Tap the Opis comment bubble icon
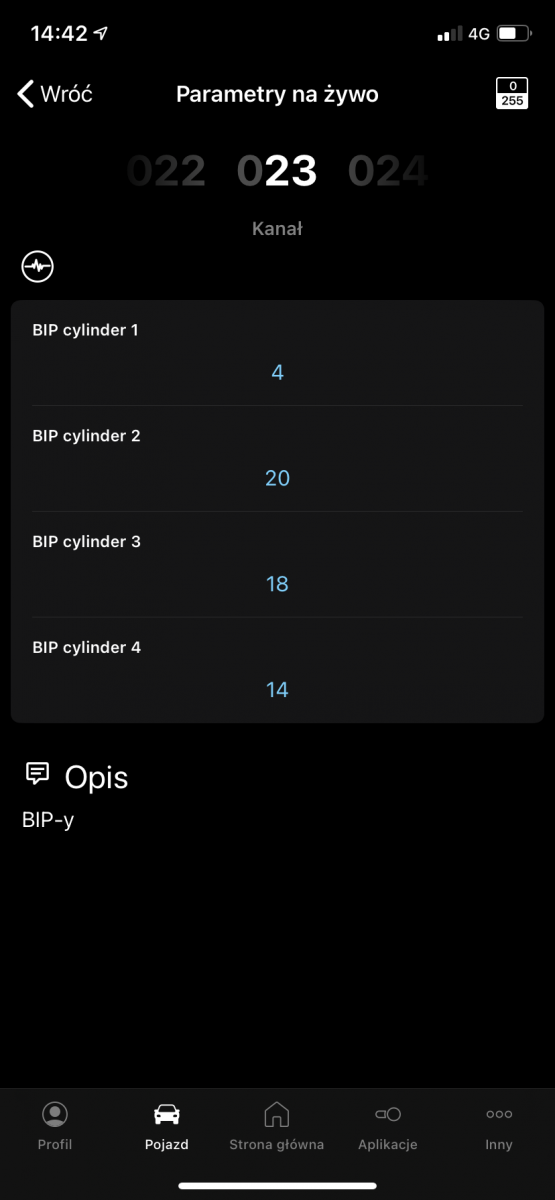555x1200 pixels. [38, 773]
